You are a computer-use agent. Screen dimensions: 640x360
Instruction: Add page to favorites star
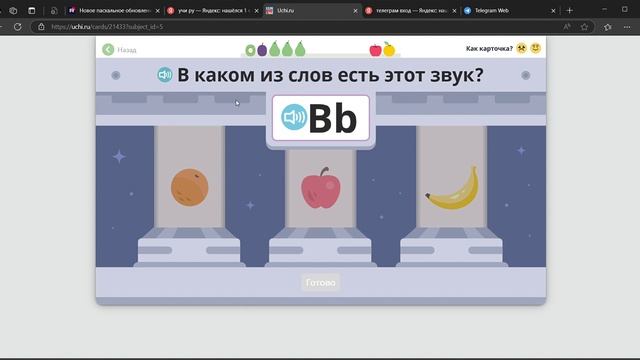pyautogui.click(x=584, y=27)
